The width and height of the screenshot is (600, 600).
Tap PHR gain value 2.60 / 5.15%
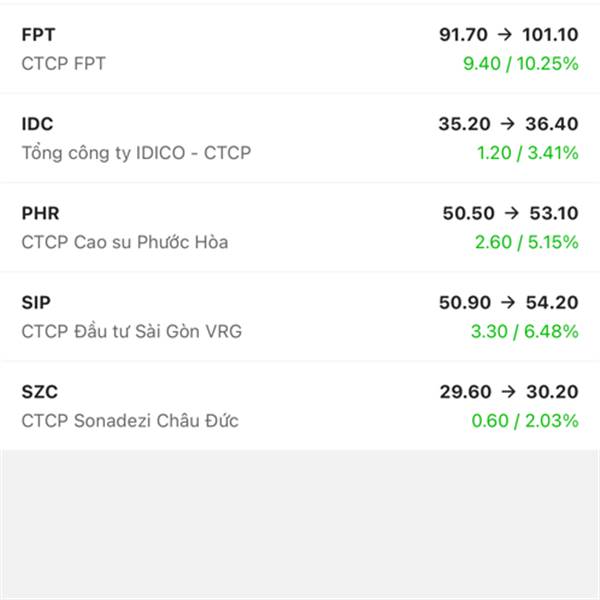point(527,242)
